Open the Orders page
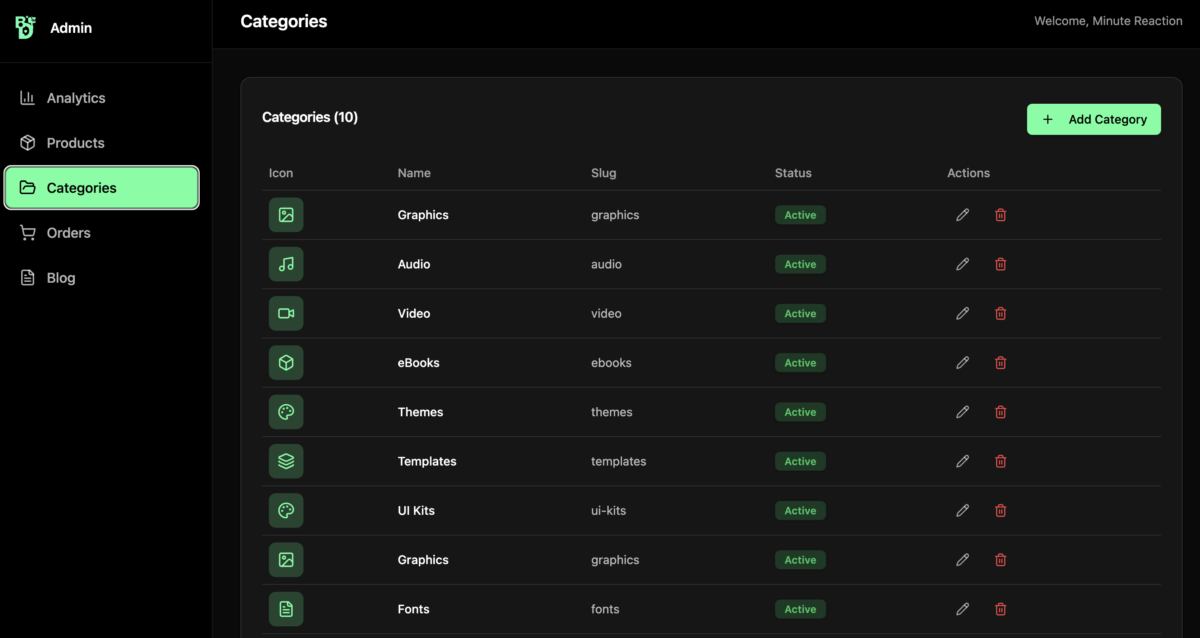This screenshot has height=638, width=1200. (68, 233)
